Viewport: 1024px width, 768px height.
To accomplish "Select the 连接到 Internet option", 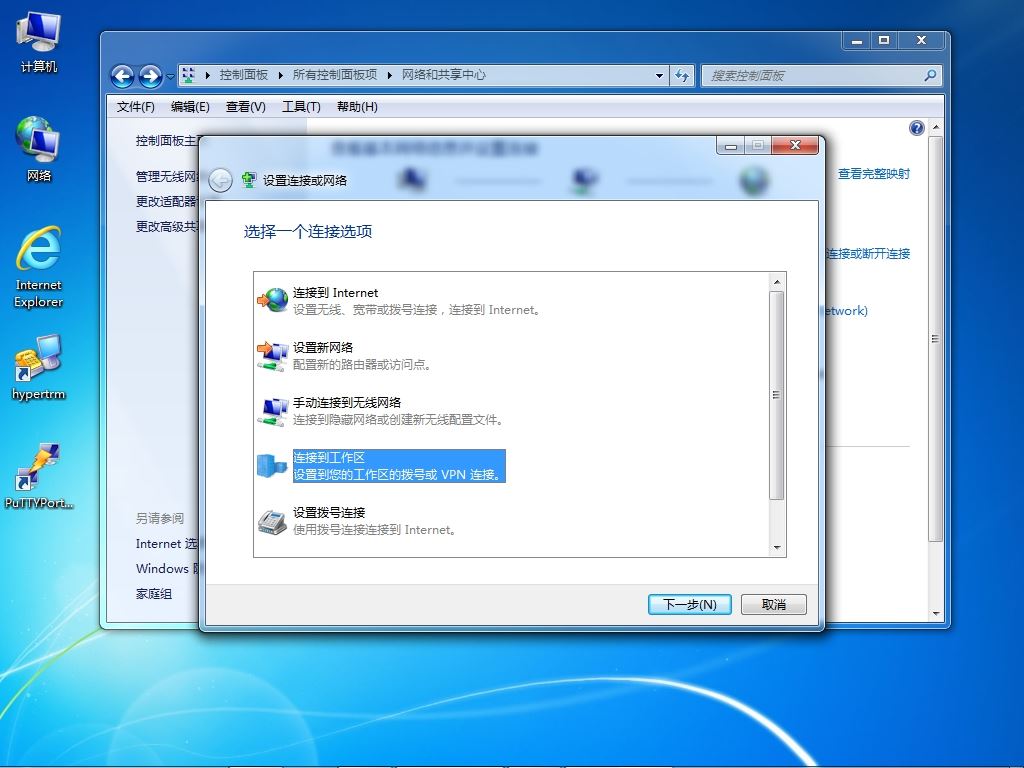I will (x=417, y=301).
